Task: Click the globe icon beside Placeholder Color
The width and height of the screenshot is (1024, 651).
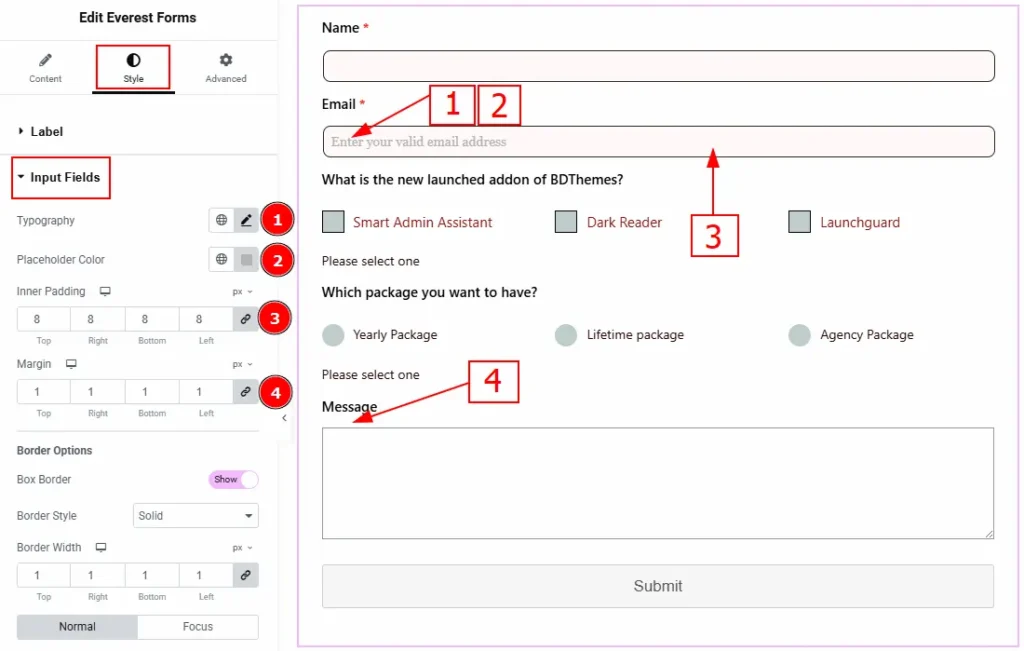Action: click(222, 260)
